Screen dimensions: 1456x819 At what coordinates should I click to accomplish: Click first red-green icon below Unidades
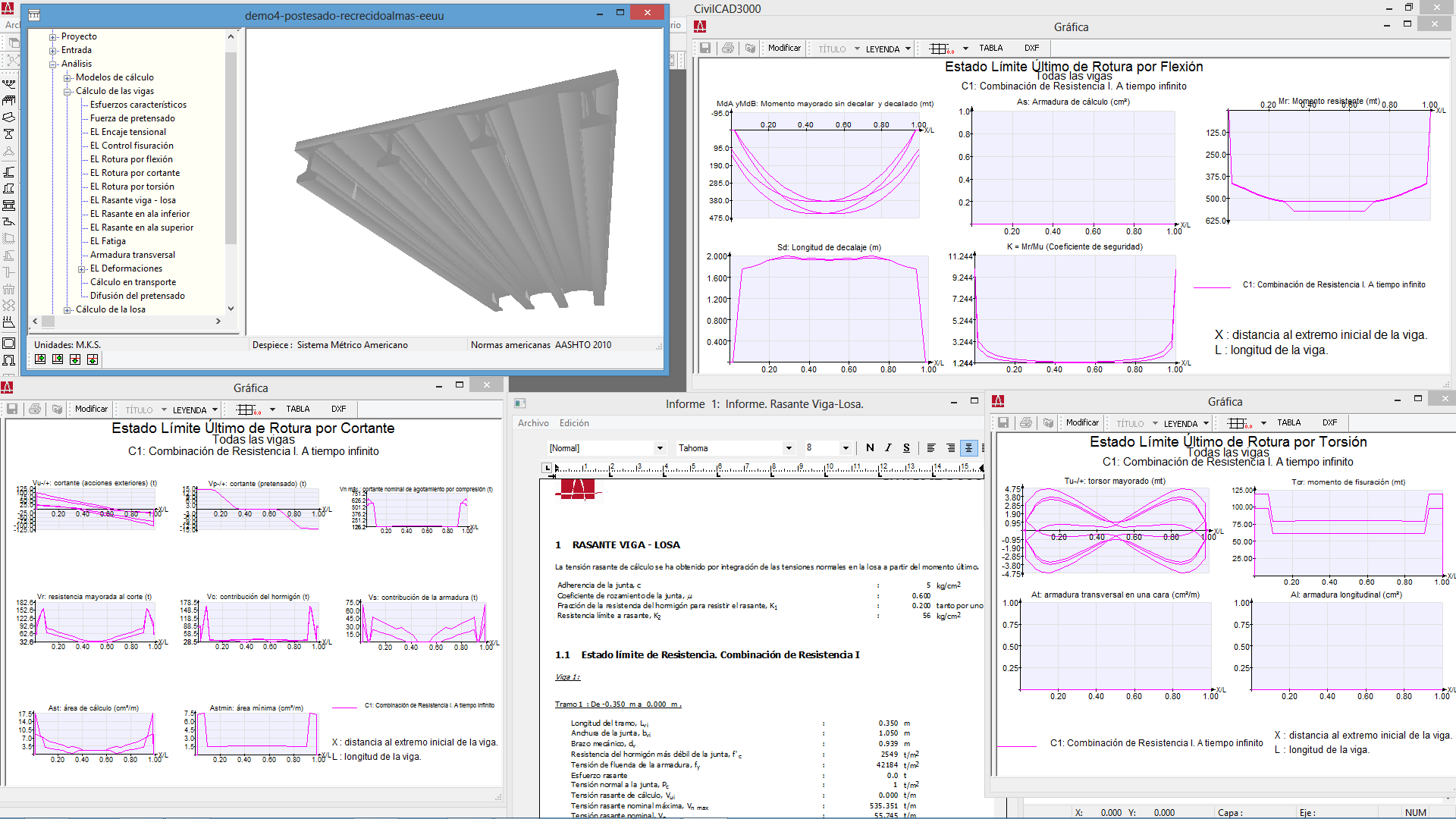click(40, 359)
